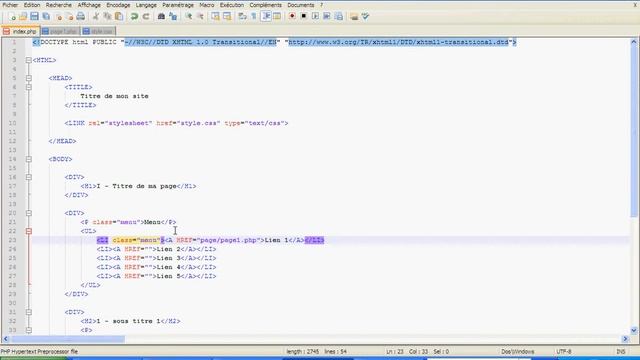Switch to the index.php tab
The width and height of the screenshot is (640, 360).
20,31
